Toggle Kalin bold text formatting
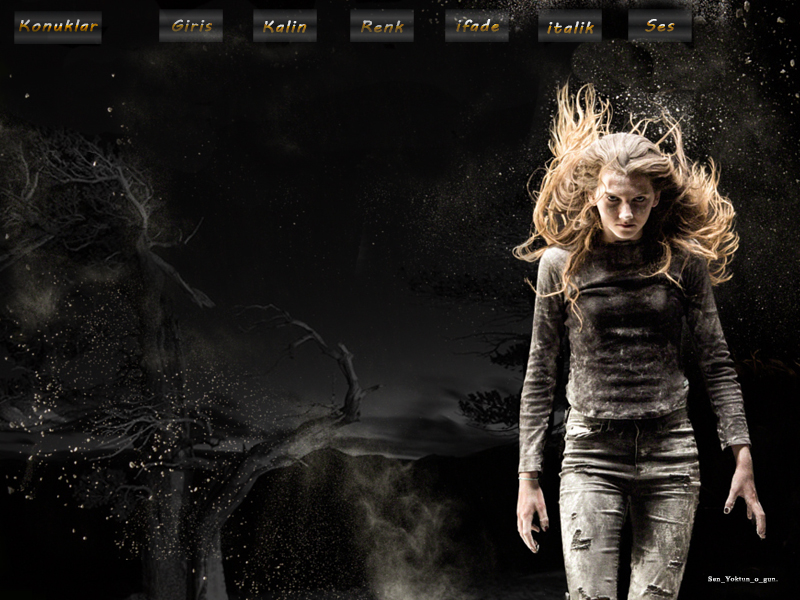Viewport: 800px width, 600px height. 285,27
